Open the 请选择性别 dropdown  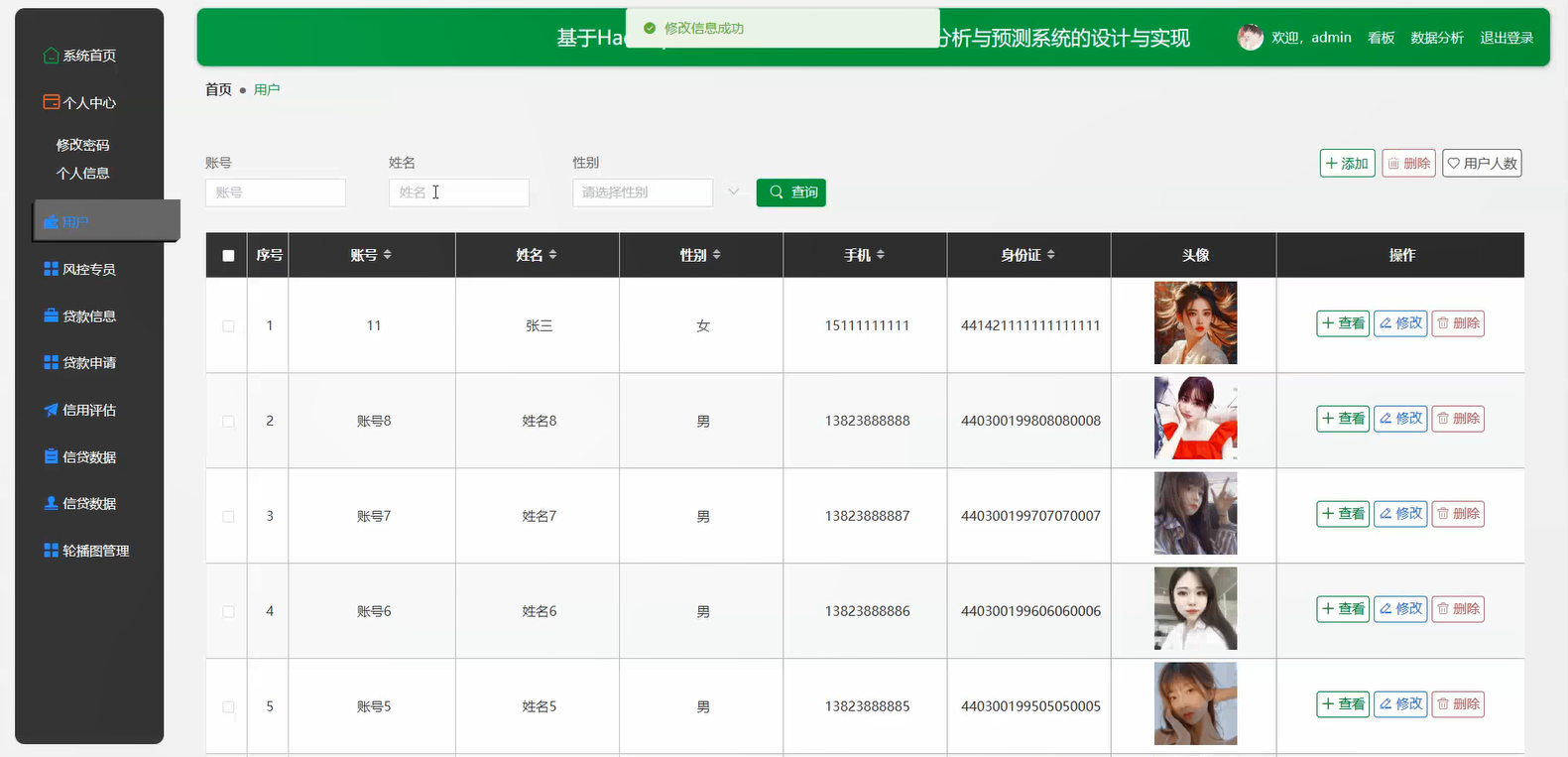[x=643, y=192]
